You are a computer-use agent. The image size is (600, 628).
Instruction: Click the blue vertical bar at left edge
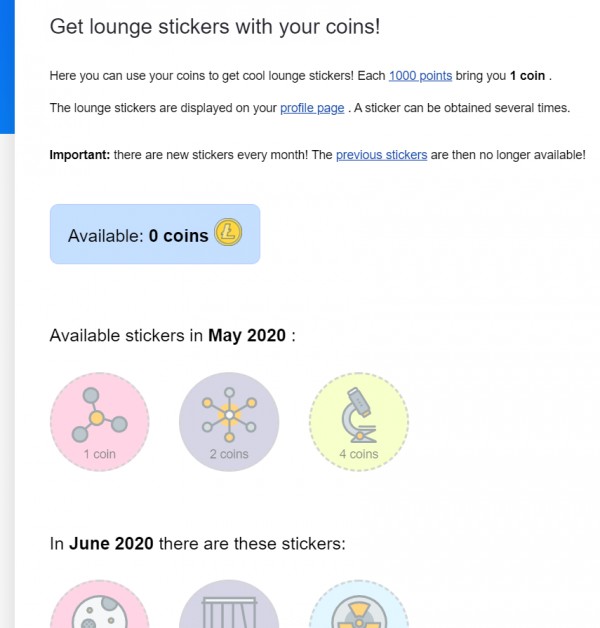(x=7, y=66)
